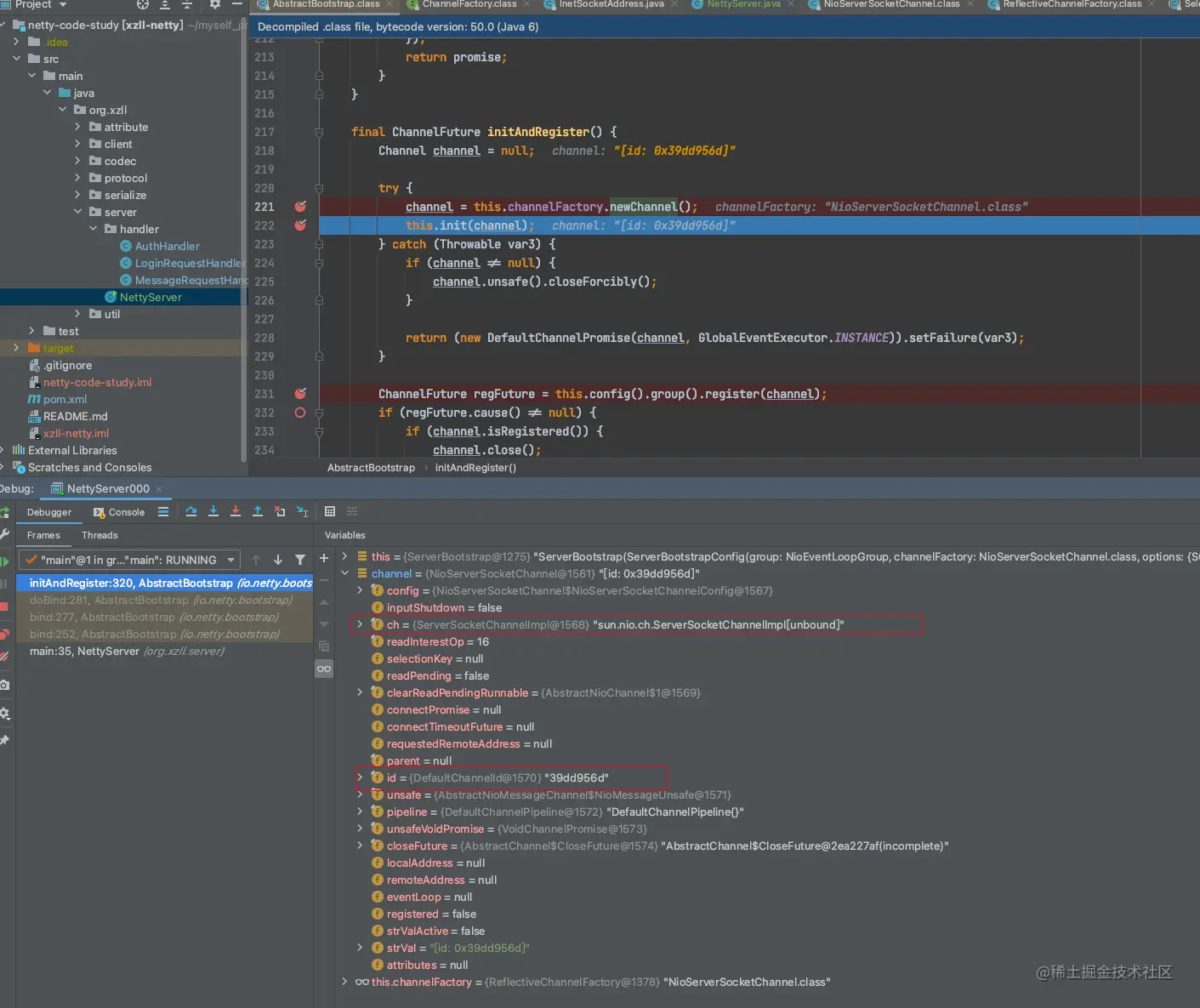Click the Run to Cursor icon
The image size is (1200, 1008).
[302, 511]
